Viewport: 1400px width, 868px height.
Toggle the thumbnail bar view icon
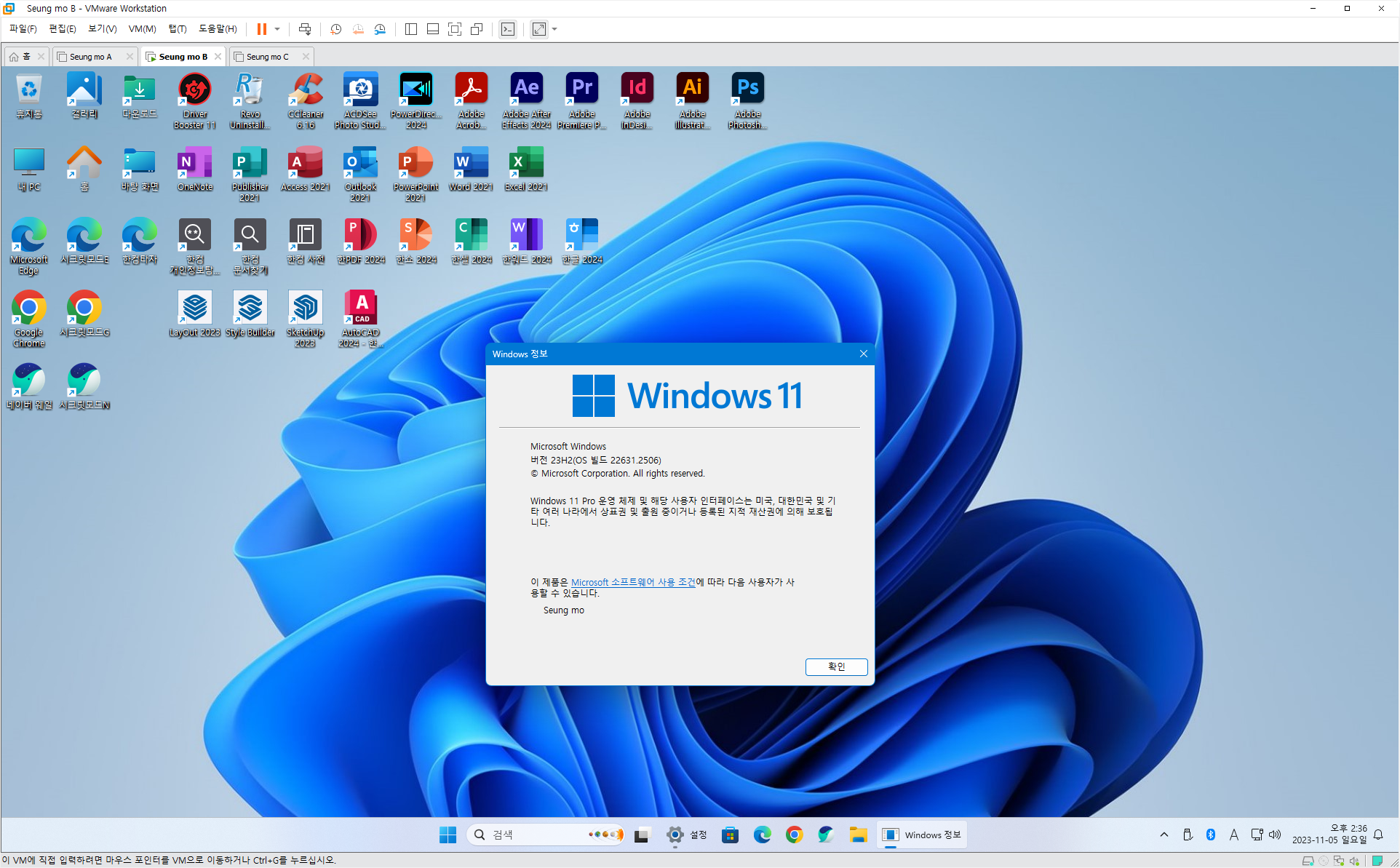point(432,29)
